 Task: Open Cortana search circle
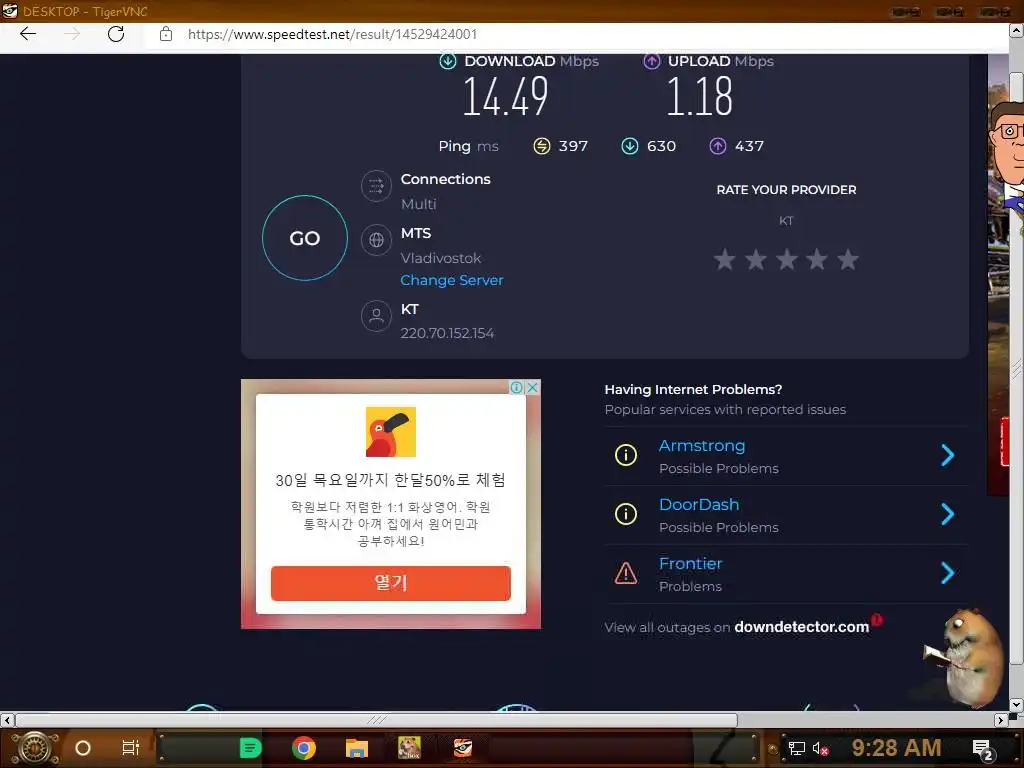tap(83, 748)
